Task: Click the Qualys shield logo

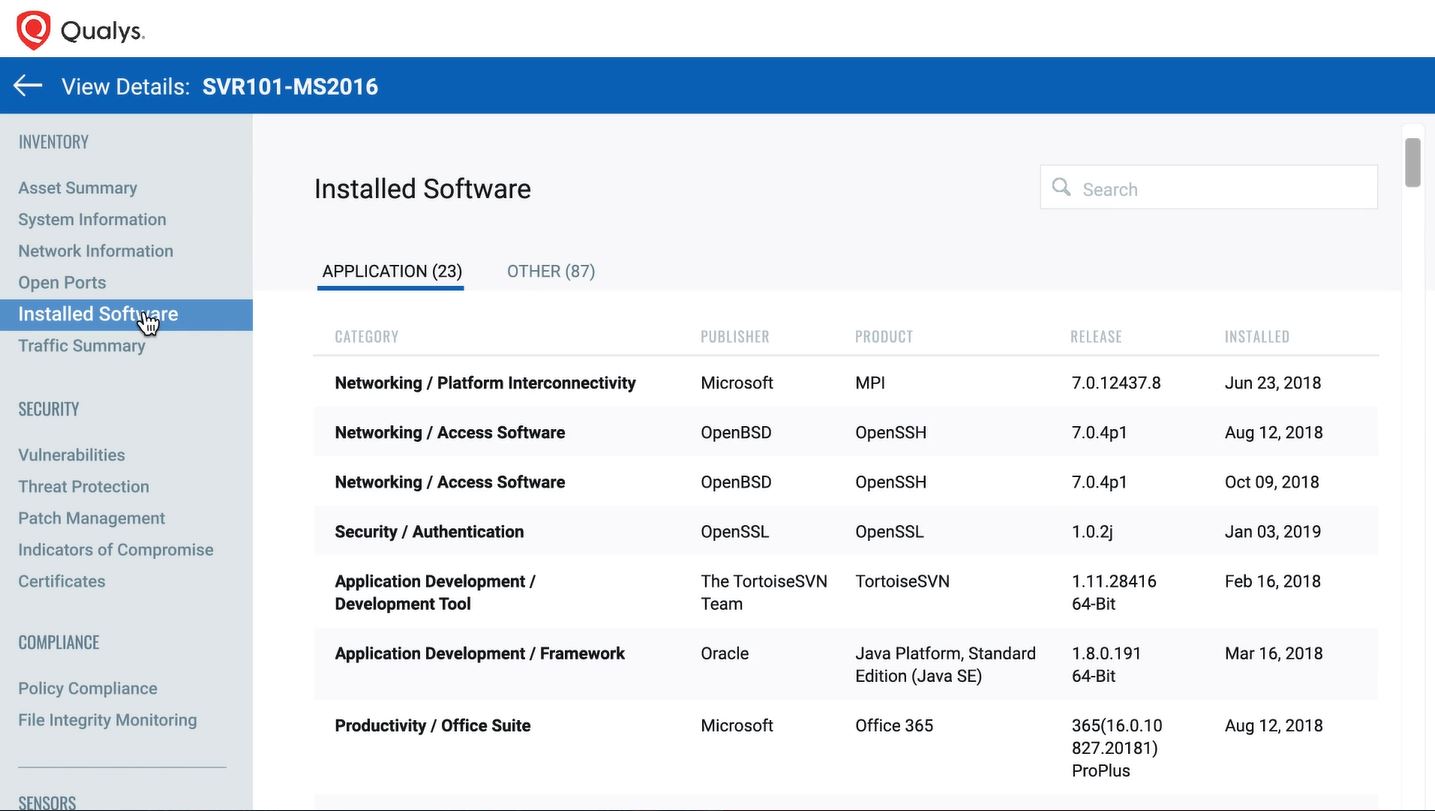Action: coord(33,30)
